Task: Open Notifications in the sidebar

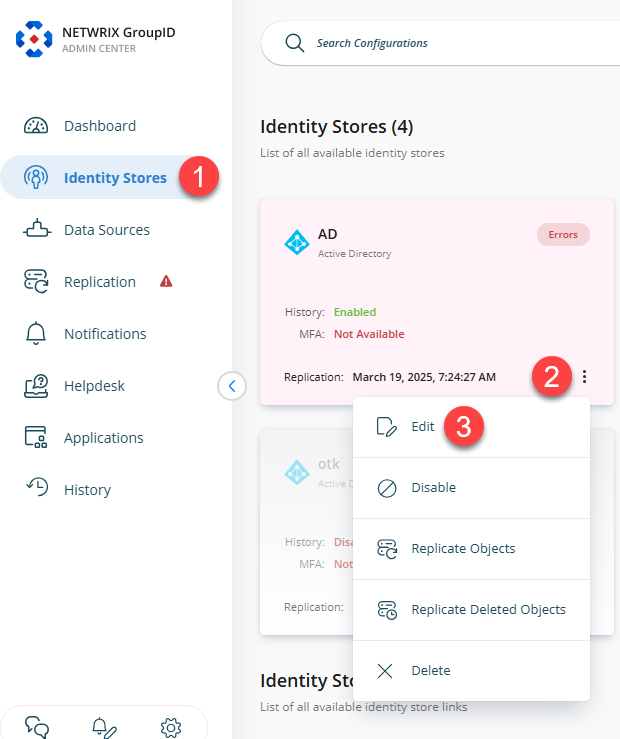Action: [x=105, y=334]
